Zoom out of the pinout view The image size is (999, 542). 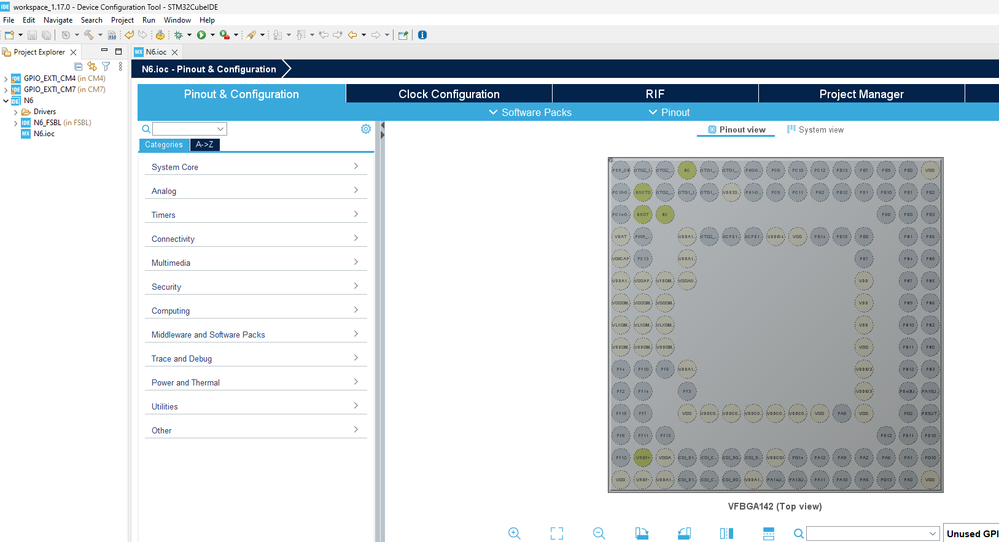(599, 533)
